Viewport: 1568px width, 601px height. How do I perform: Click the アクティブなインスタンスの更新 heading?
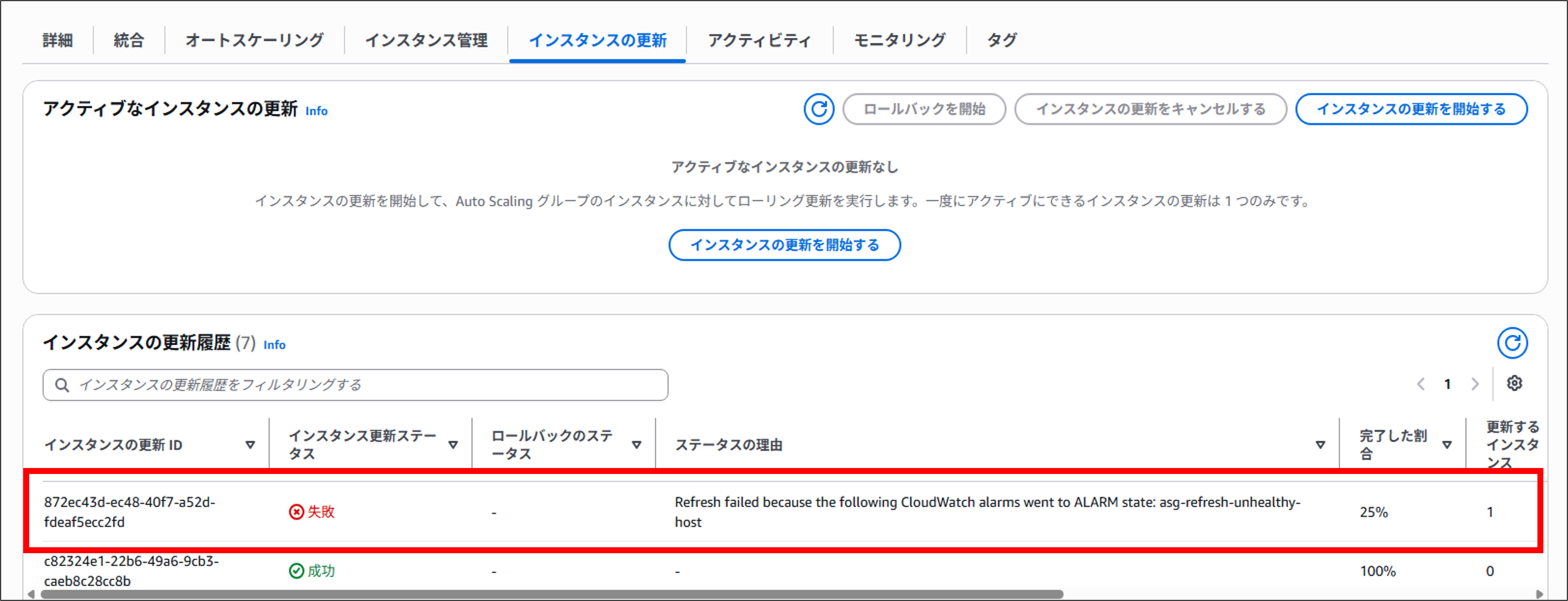170,109
